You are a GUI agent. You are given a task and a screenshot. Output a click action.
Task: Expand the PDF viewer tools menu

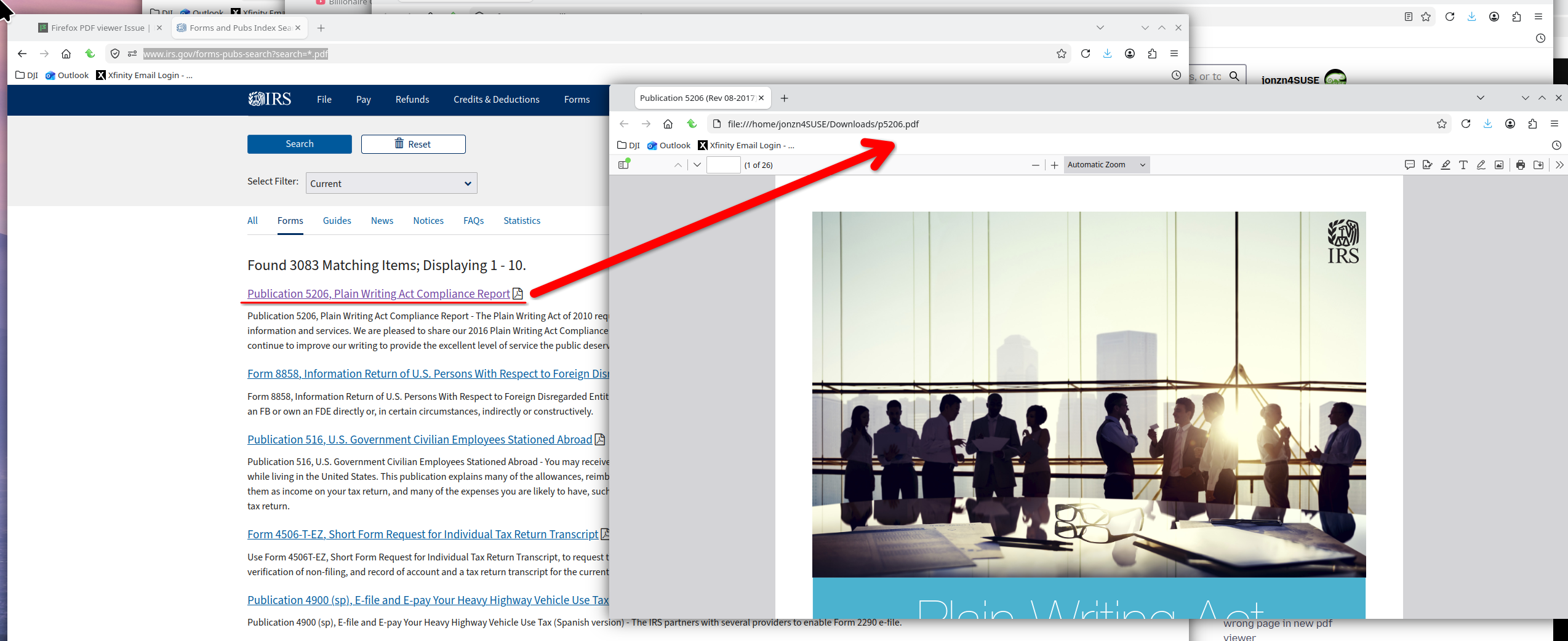click(1559, 165)
